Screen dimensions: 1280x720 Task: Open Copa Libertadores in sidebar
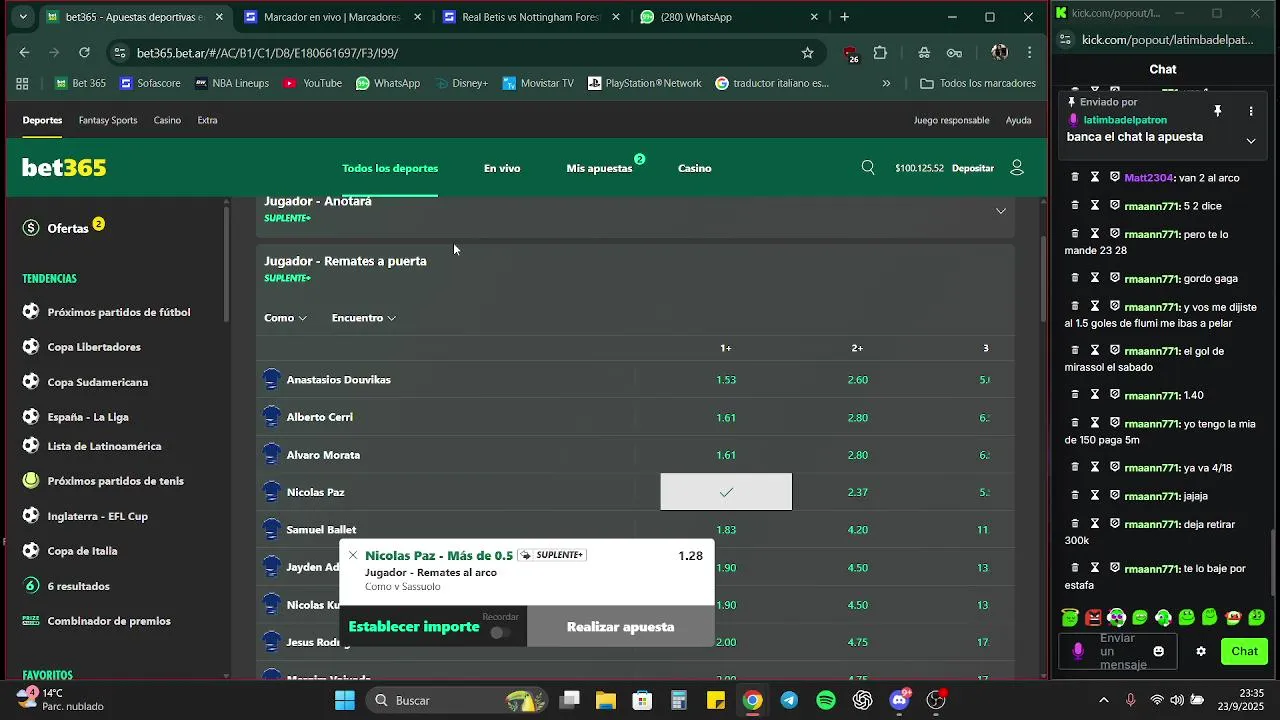(94, 347)
